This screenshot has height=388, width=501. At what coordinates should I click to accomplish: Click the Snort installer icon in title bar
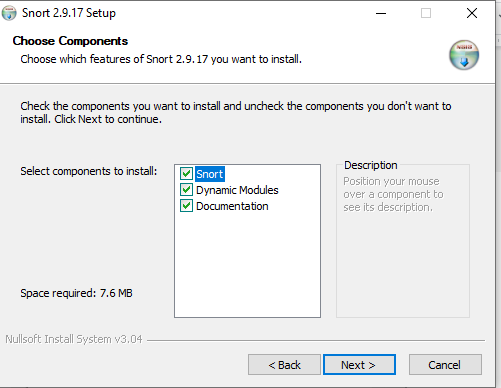pos(9,13)
